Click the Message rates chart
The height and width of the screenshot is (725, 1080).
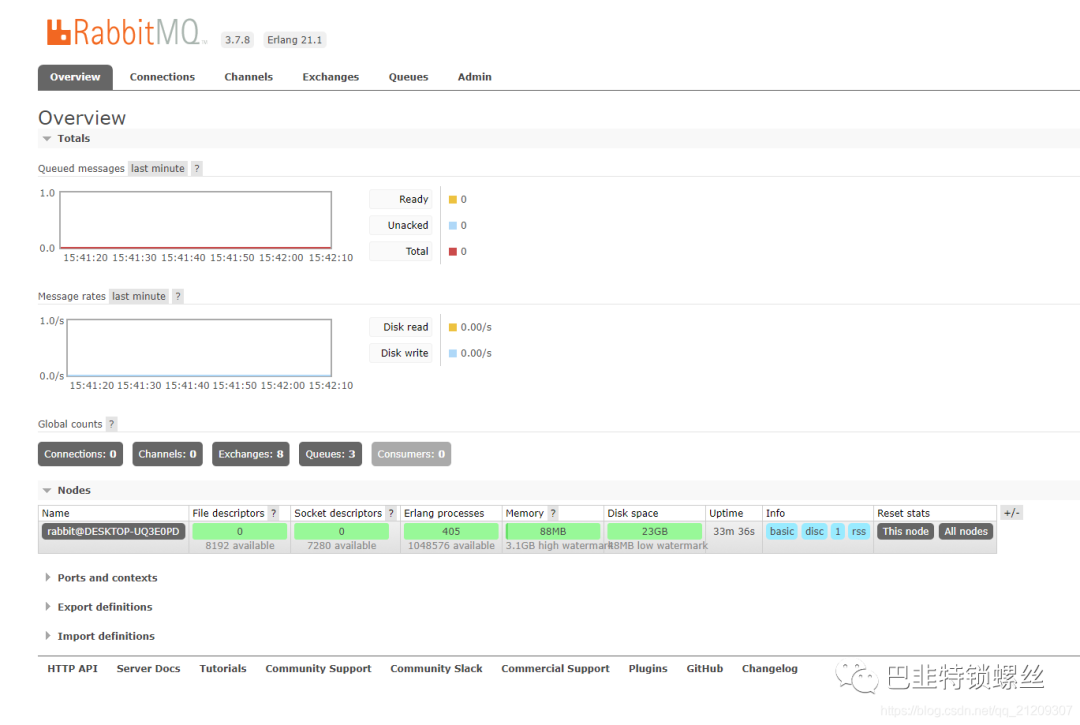[199, 348]
